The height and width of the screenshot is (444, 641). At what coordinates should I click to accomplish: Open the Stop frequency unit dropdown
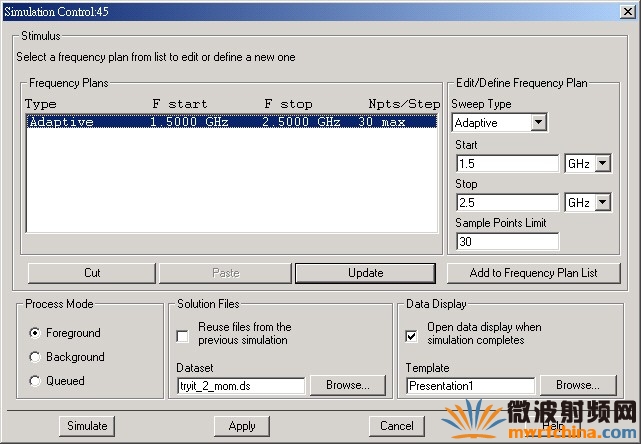[x=603, y=202]
